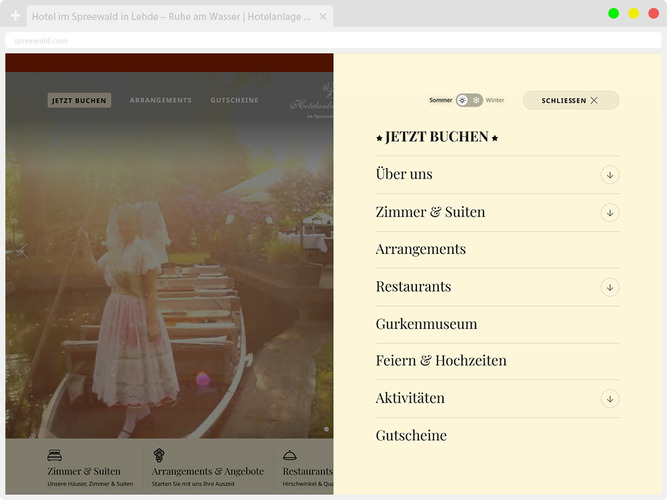The height and width of the screenshot is (500, 667).
Task: Select the Sommer label beside the switch
Action: [x=440, y=100]
